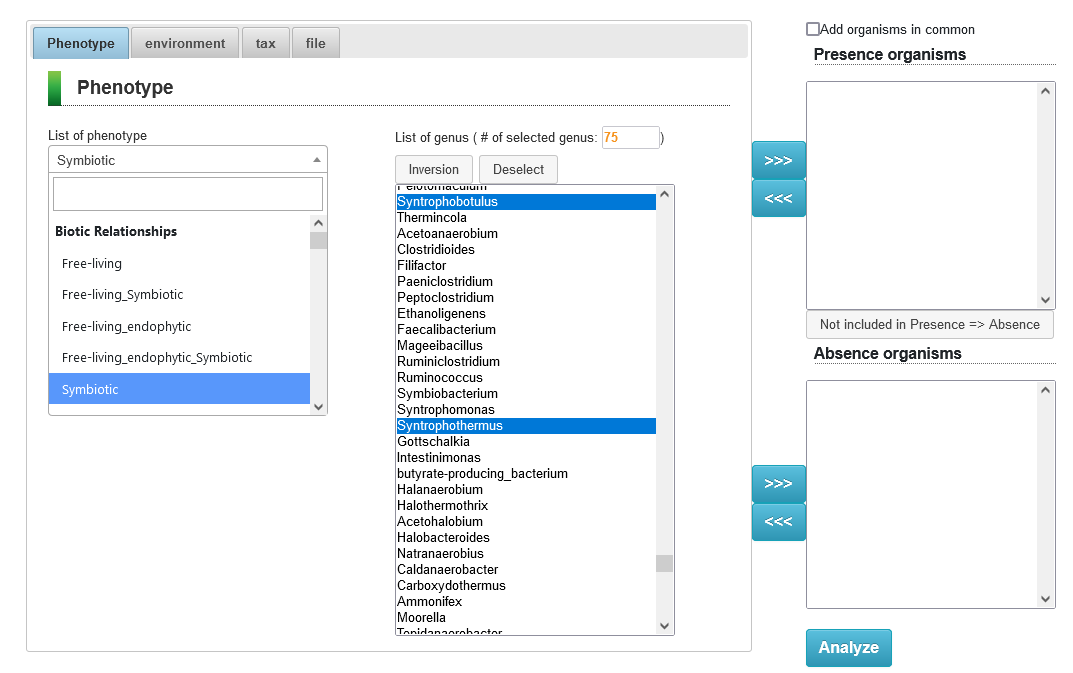The image size is (1073, 673).
Task: Click Presence organisms box scroll-down arrow
Action: pos(1046,300)
